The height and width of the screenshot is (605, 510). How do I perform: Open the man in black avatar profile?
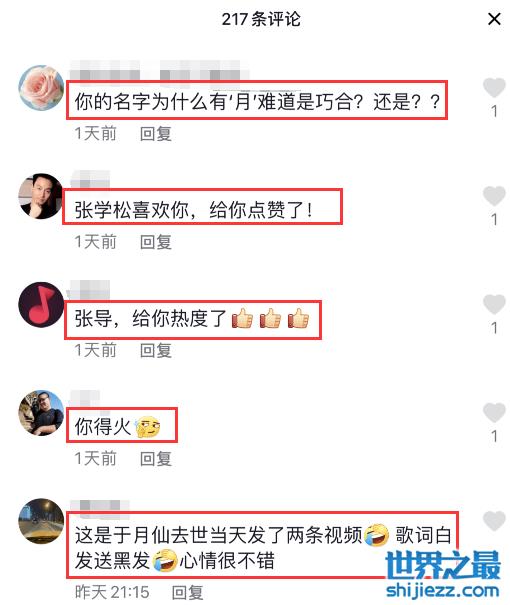tap(41, 196)
